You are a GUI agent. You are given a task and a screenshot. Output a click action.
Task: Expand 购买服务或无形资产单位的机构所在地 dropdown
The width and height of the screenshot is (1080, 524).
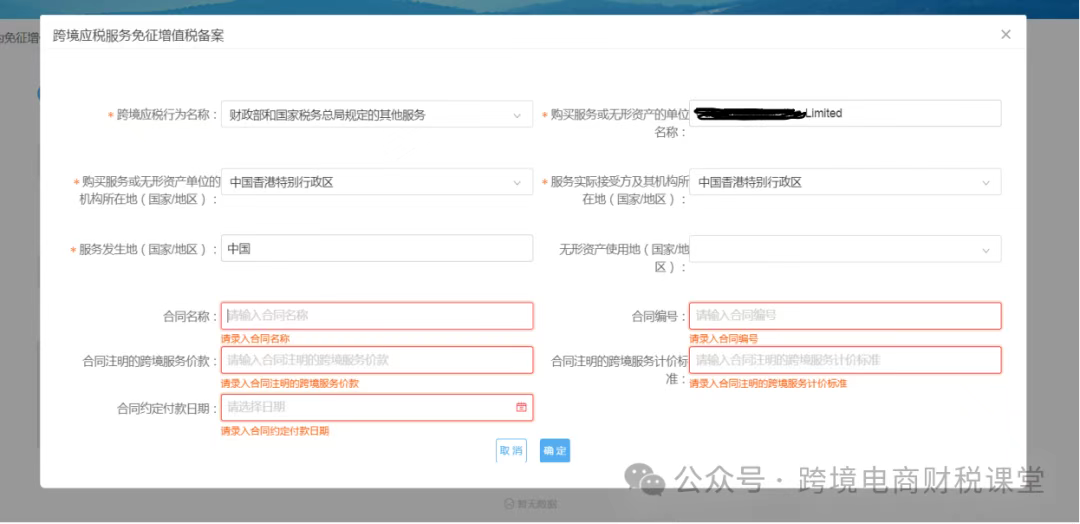(377, 182)
